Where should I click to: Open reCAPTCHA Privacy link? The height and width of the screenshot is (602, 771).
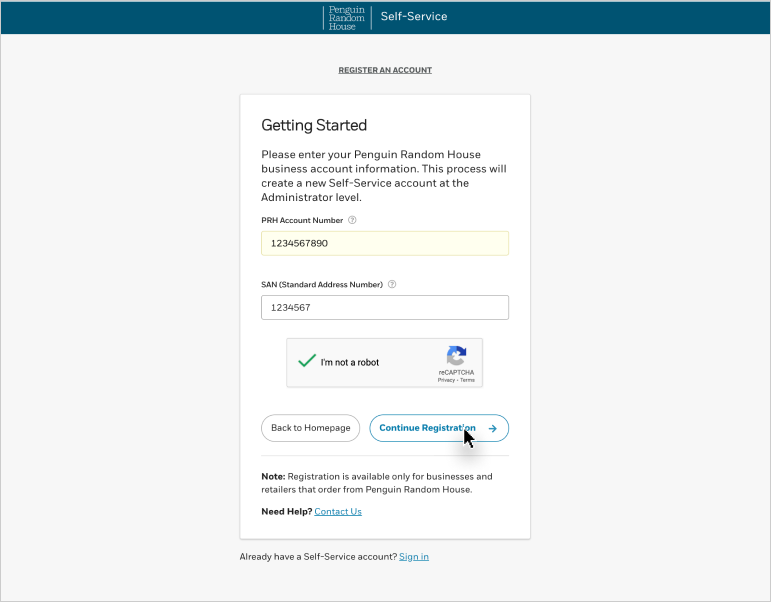pos(446,380)
